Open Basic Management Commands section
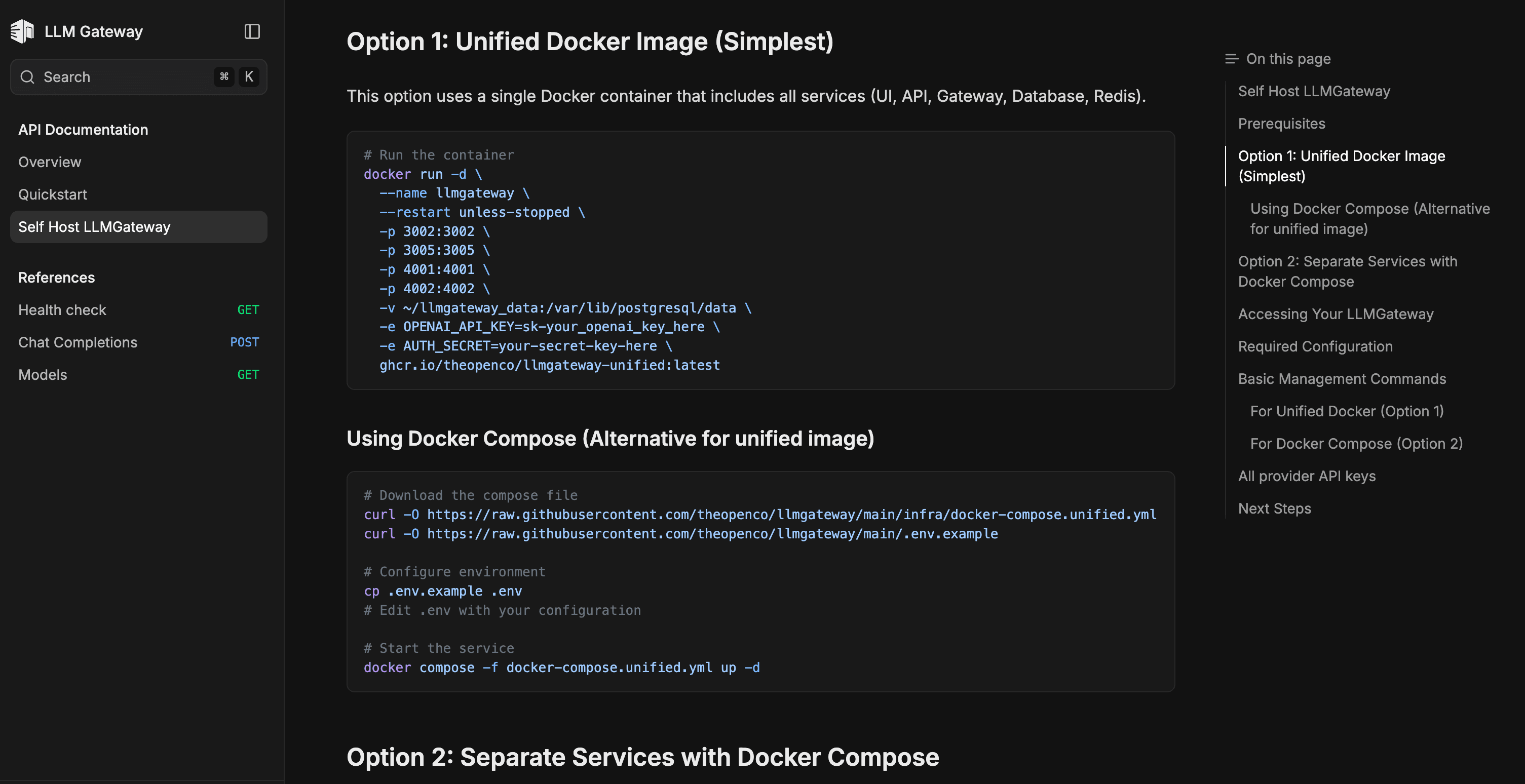Viewport: 1525px width, 784px height. pos(1342,379)
